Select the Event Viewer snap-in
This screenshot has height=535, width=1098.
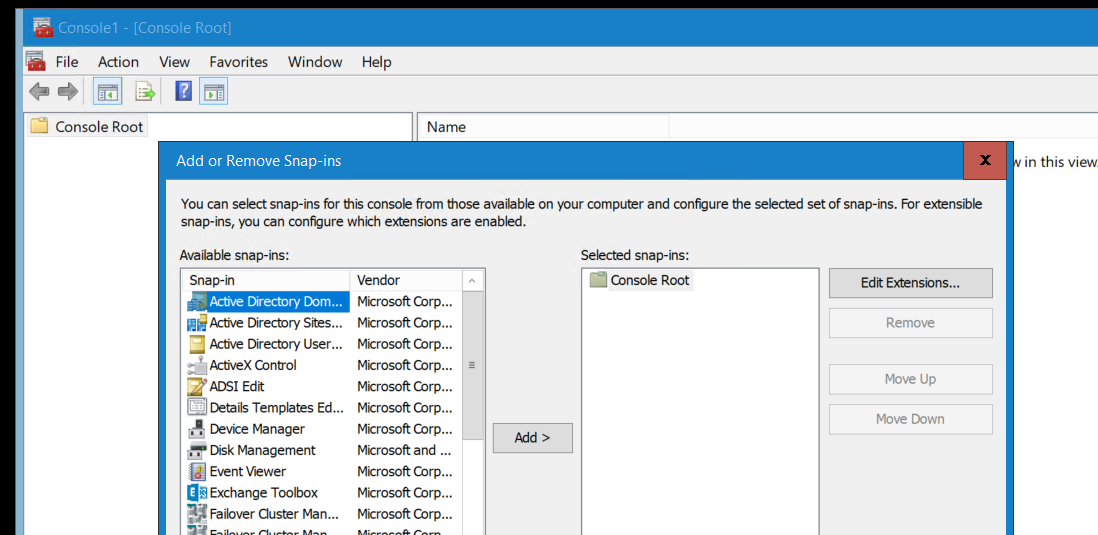[x=247, y=472]
